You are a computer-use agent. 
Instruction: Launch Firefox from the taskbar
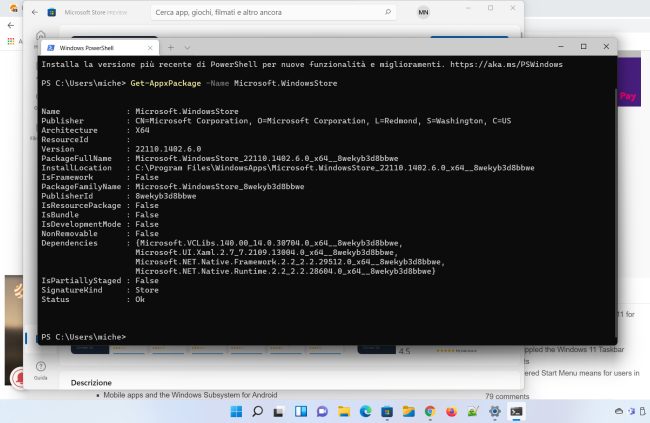point(451,411)
